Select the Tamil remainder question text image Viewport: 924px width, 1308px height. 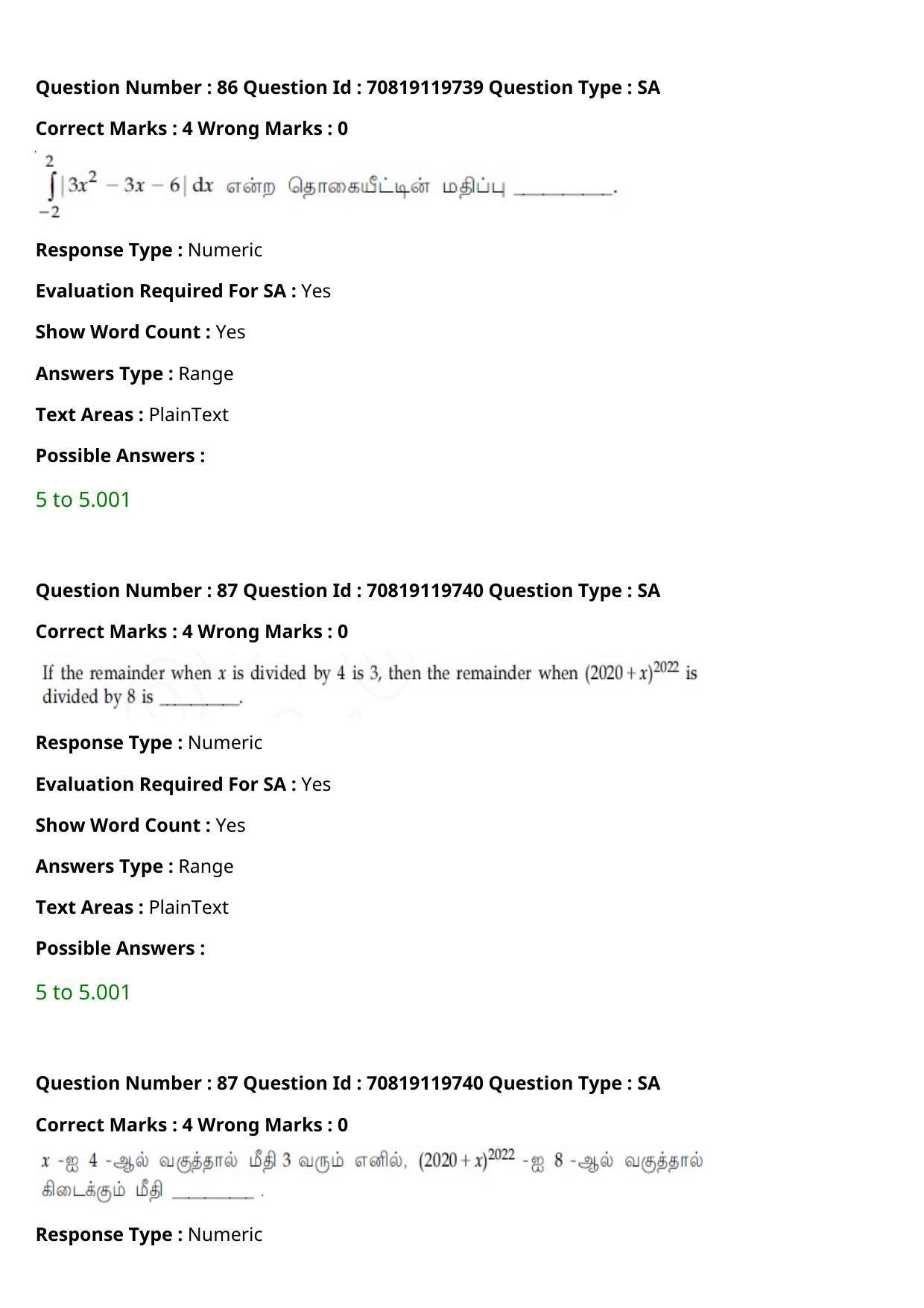click(372, 1174)
